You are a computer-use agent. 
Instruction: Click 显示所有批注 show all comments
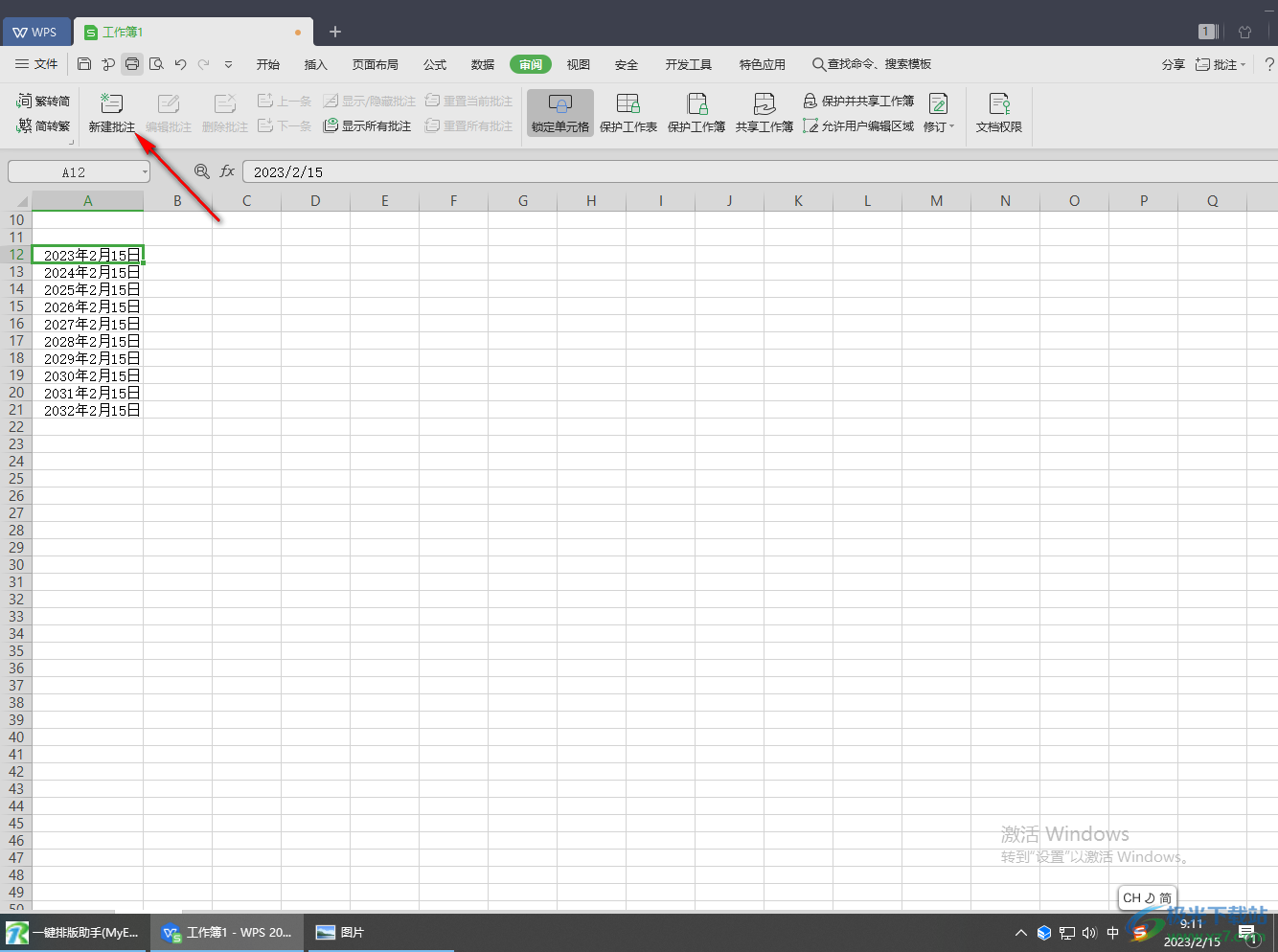367,125
